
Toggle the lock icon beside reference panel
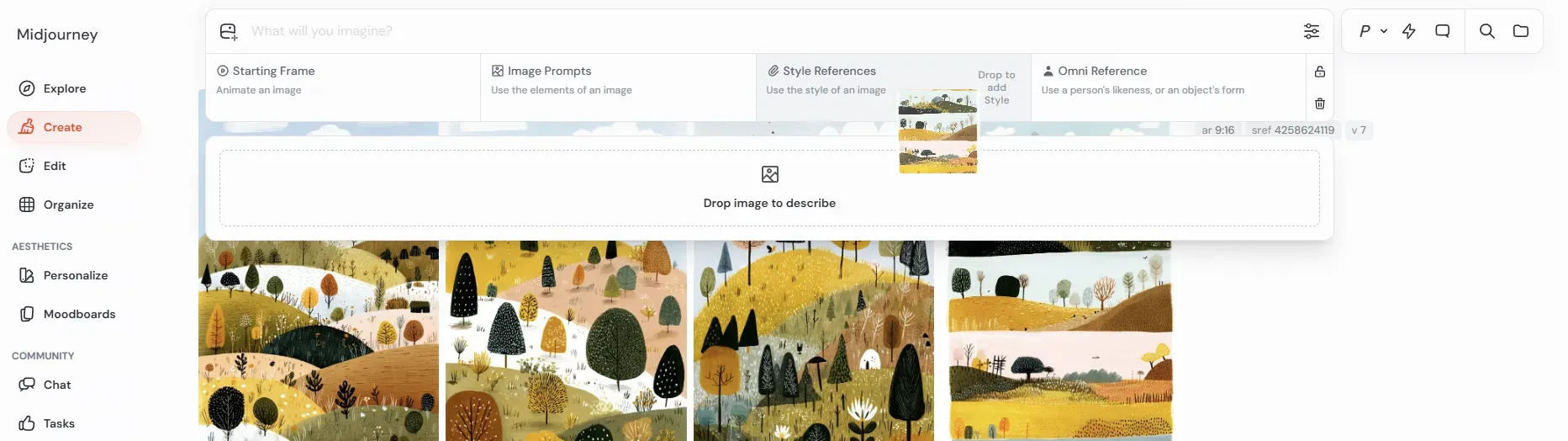click(x=1320, y=72)
